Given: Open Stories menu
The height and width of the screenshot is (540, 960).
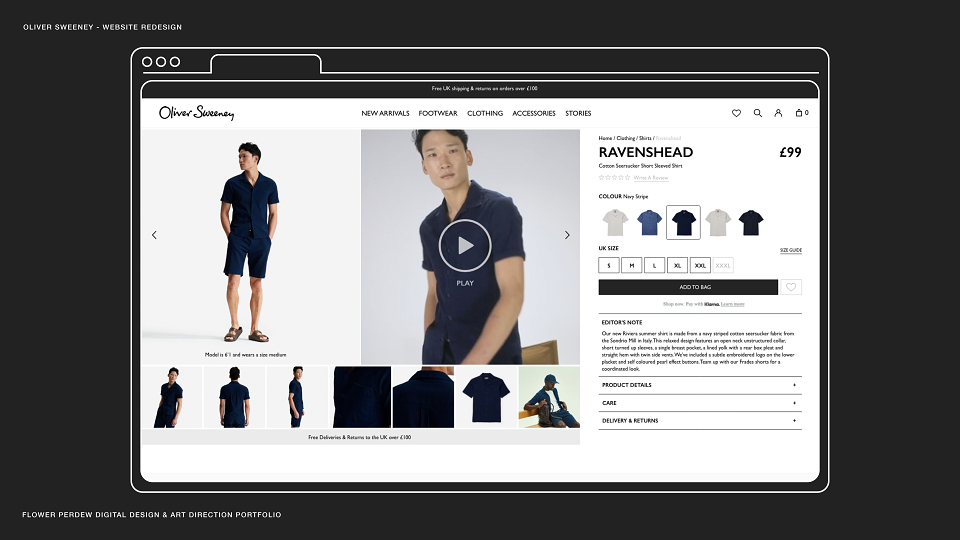Looking at the screenshot, I should tap(578, 113).
